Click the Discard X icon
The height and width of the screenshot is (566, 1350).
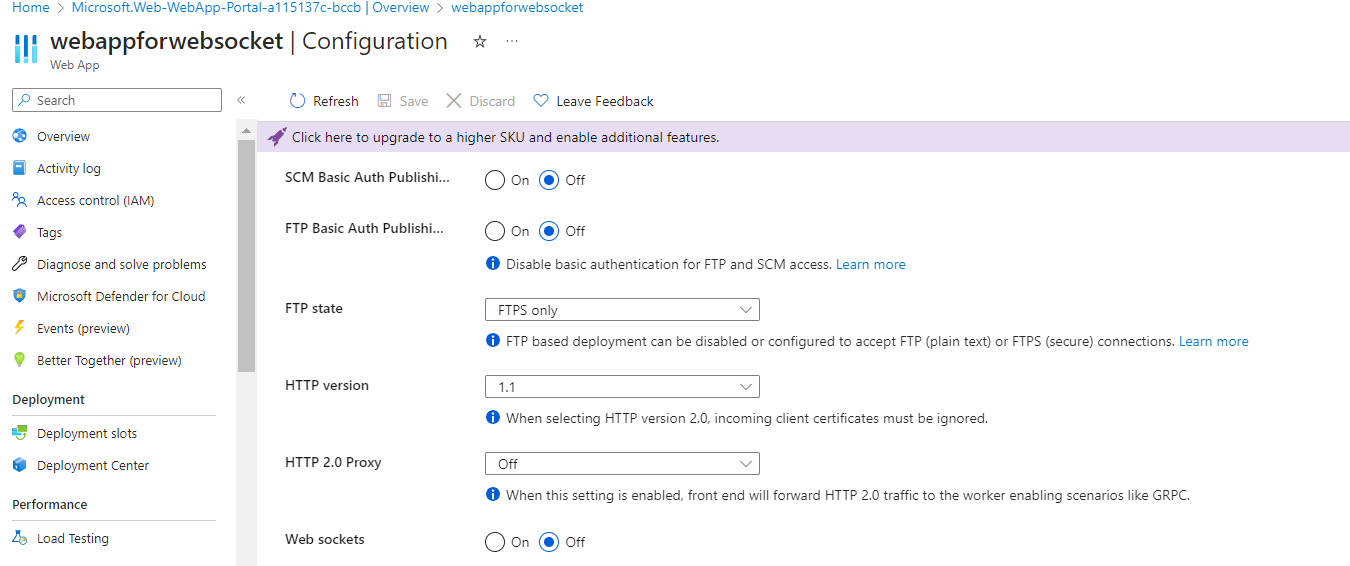[454, 101]
